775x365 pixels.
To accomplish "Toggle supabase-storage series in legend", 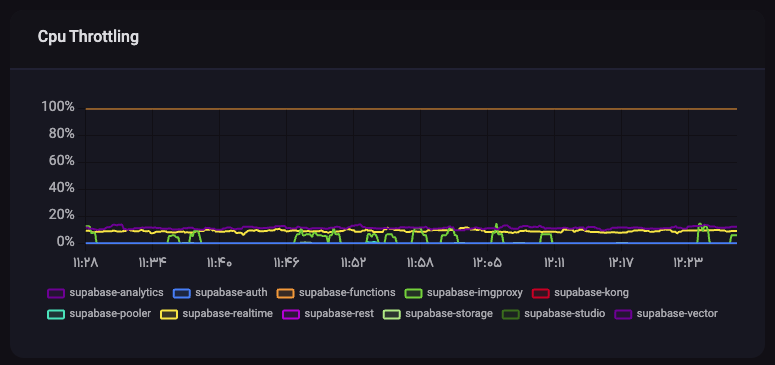I will 438,314.
